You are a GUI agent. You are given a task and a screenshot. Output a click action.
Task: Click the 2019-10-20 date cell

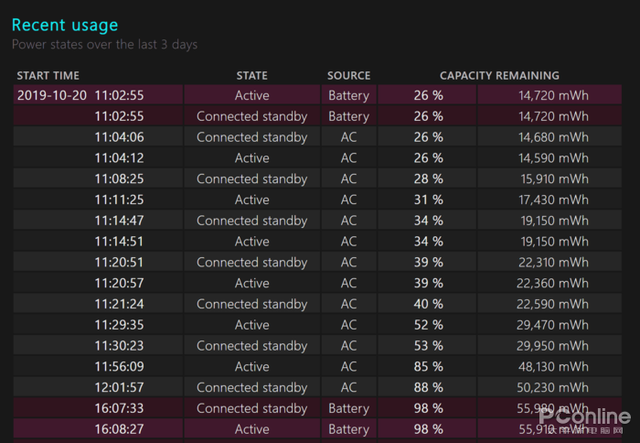tap(50, 96)
